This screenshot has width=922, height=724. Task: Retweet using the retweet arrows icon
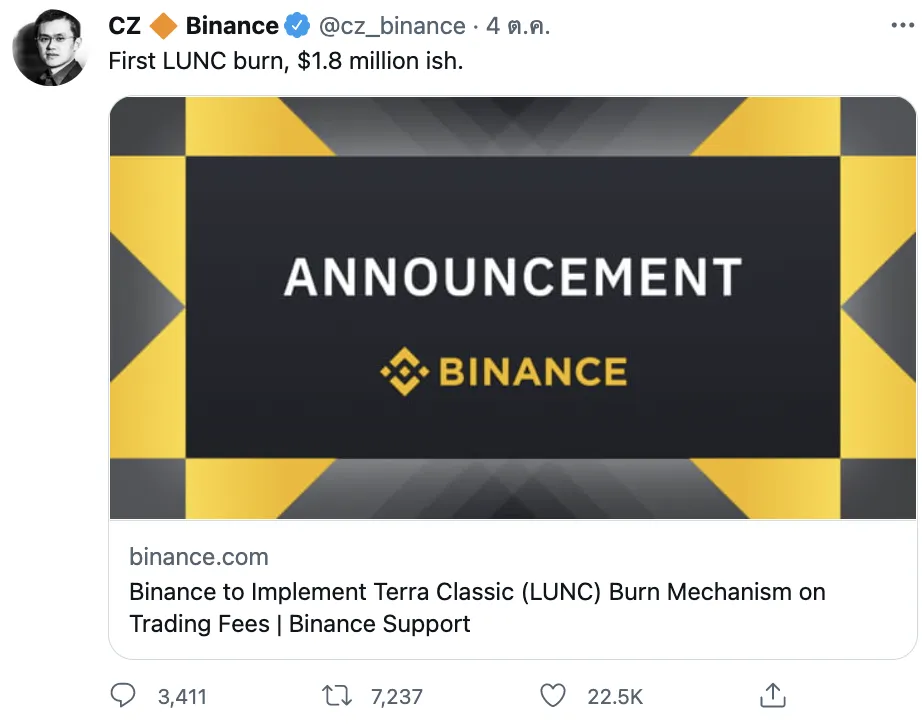click(337, 696)
